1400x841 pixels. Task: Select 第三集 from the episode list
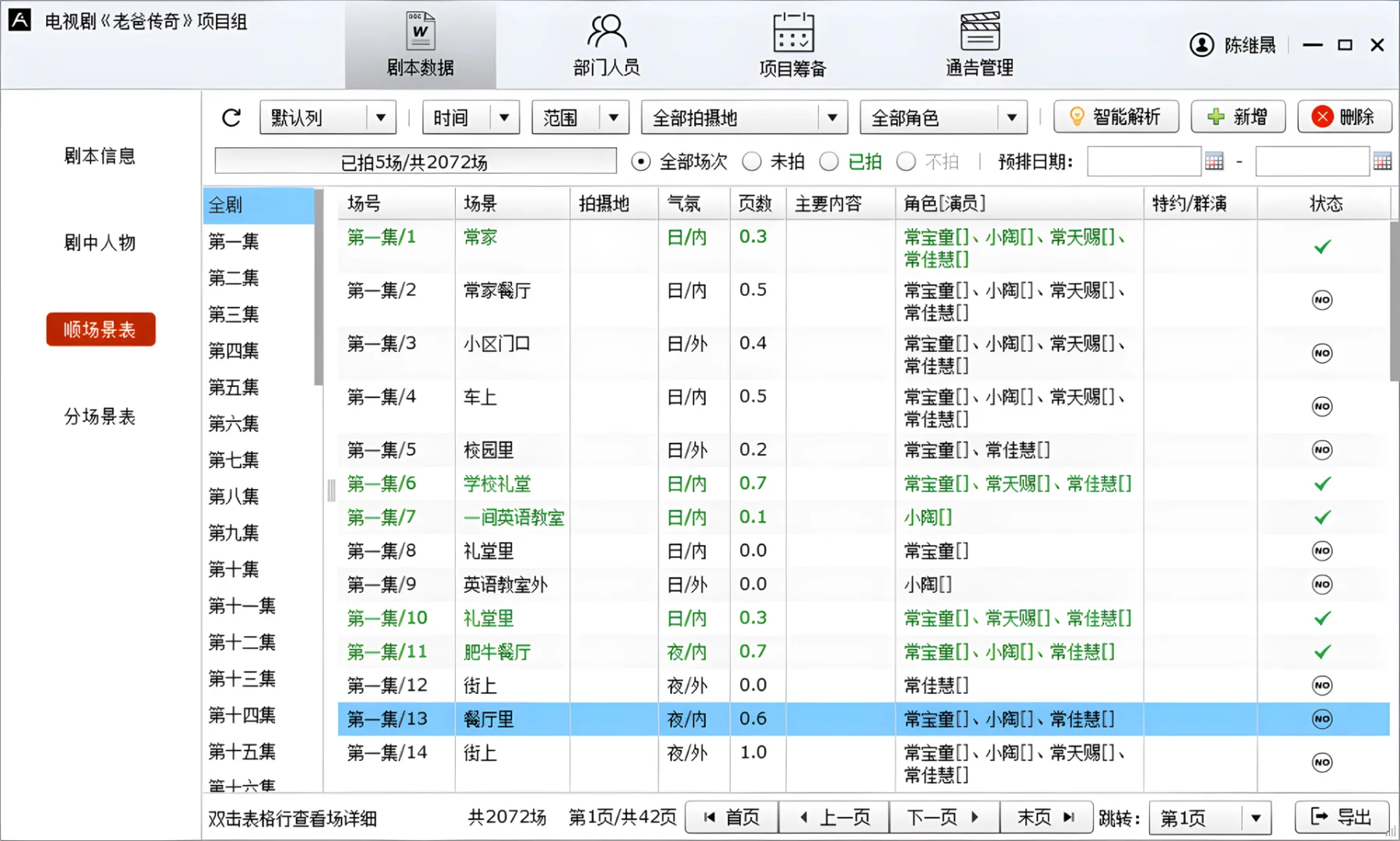tap(234, 314)
